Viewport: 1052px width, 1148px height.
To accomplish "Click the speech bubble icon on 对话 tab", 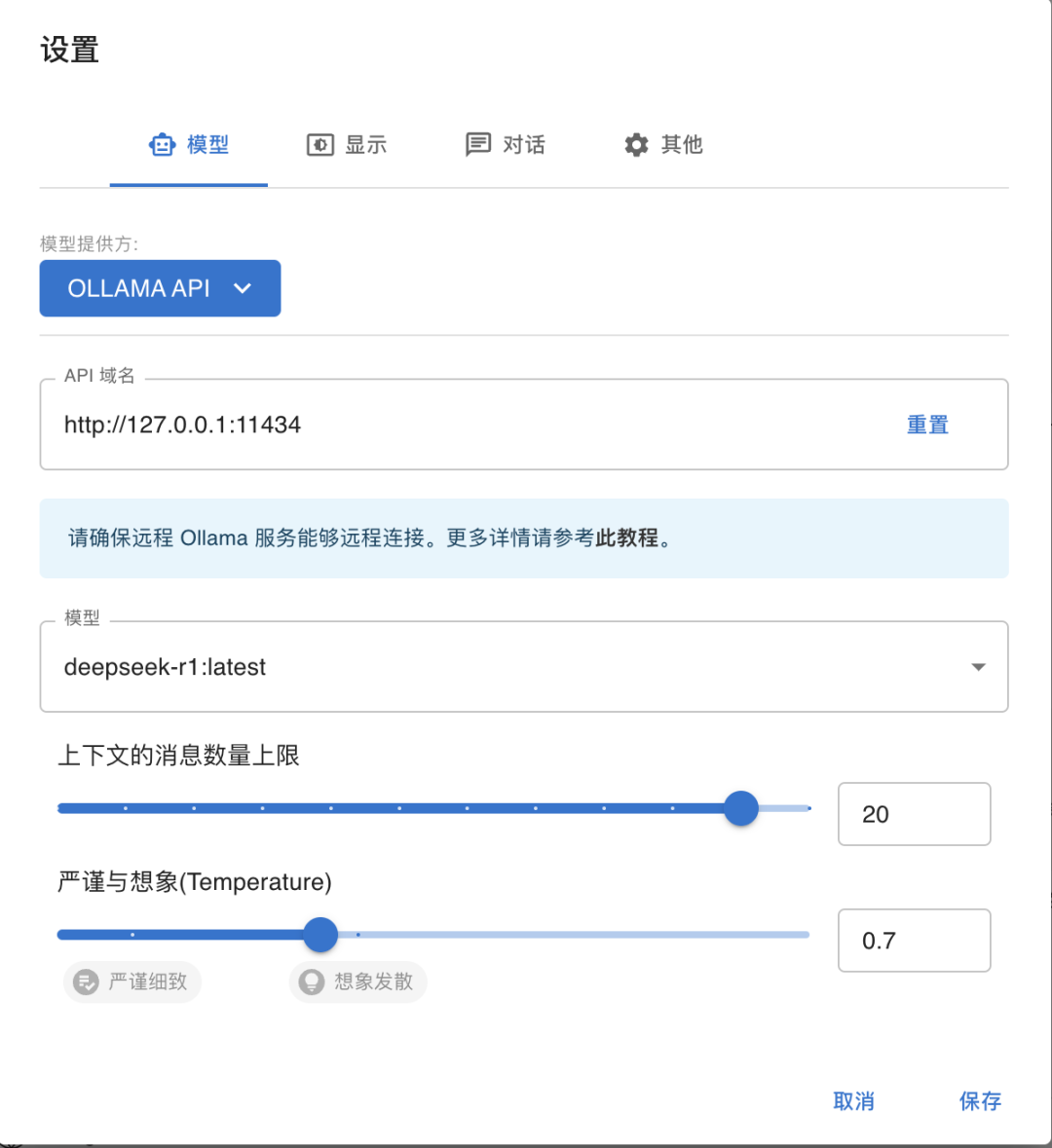I will point(477,143).
